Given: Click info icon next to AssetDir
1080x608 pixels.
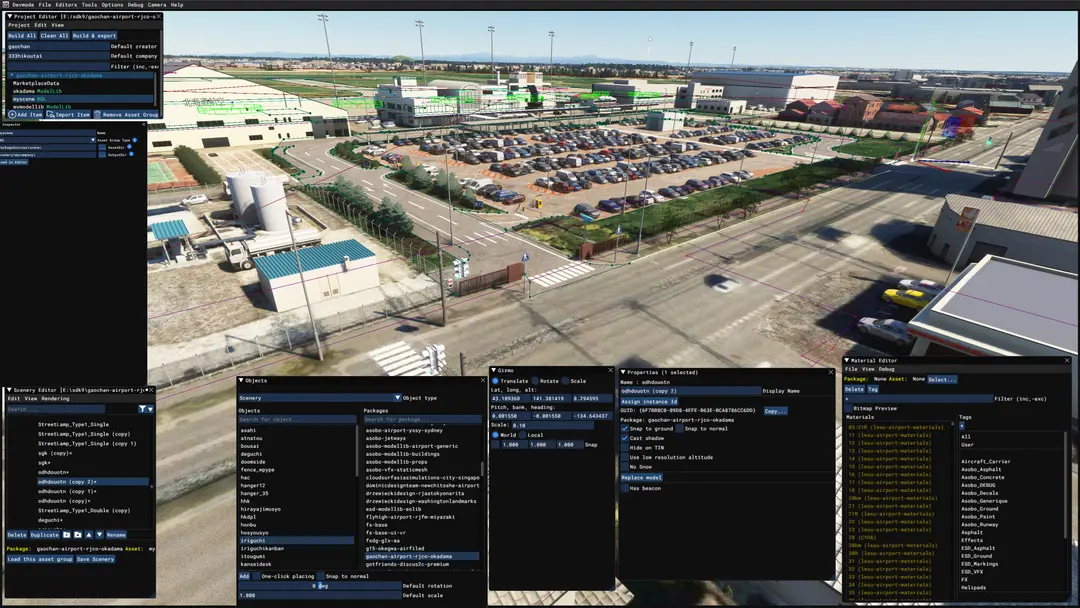Looking at the screenshot, I should [129, 147].
